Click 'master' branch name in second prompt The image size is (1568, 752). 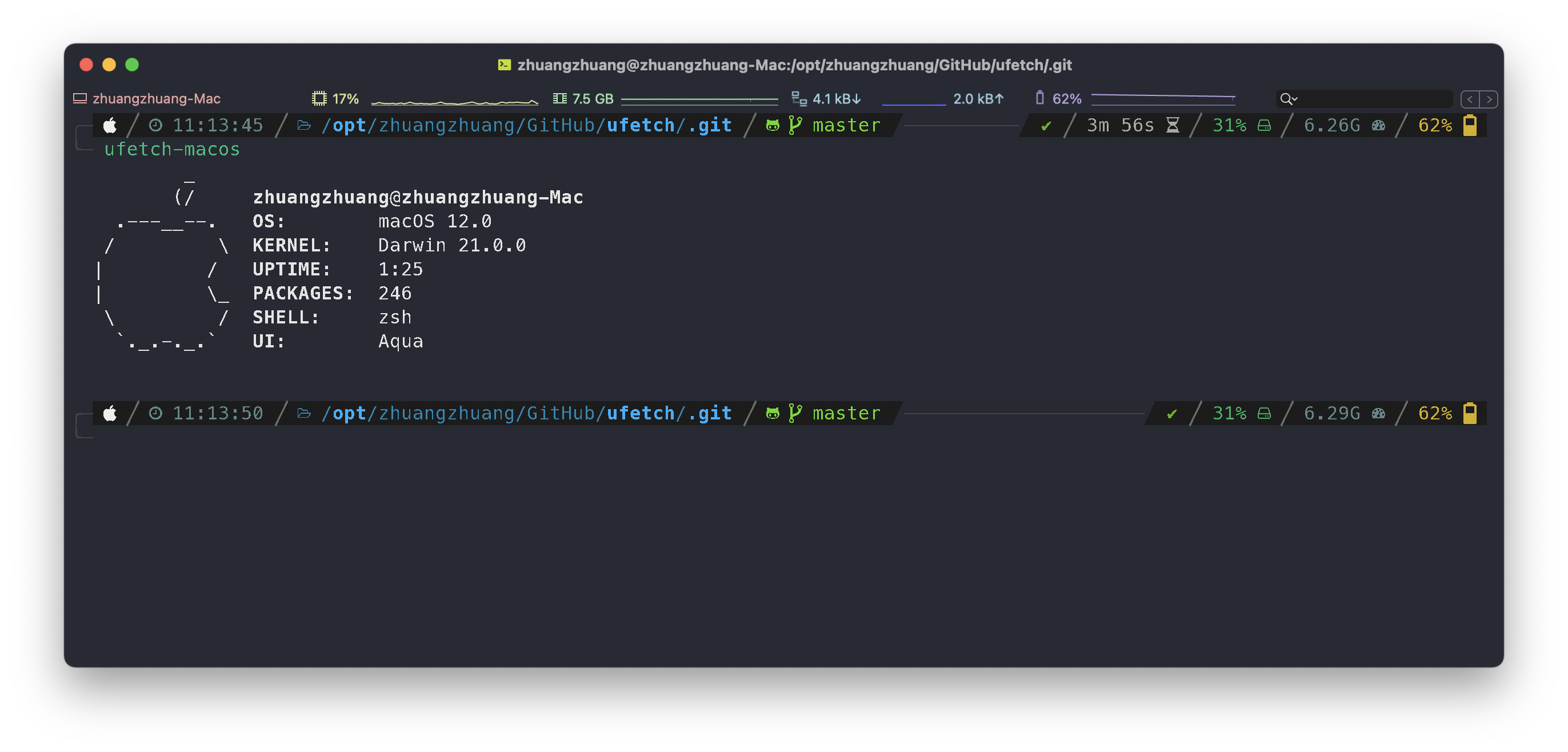(x=847, y=414)
